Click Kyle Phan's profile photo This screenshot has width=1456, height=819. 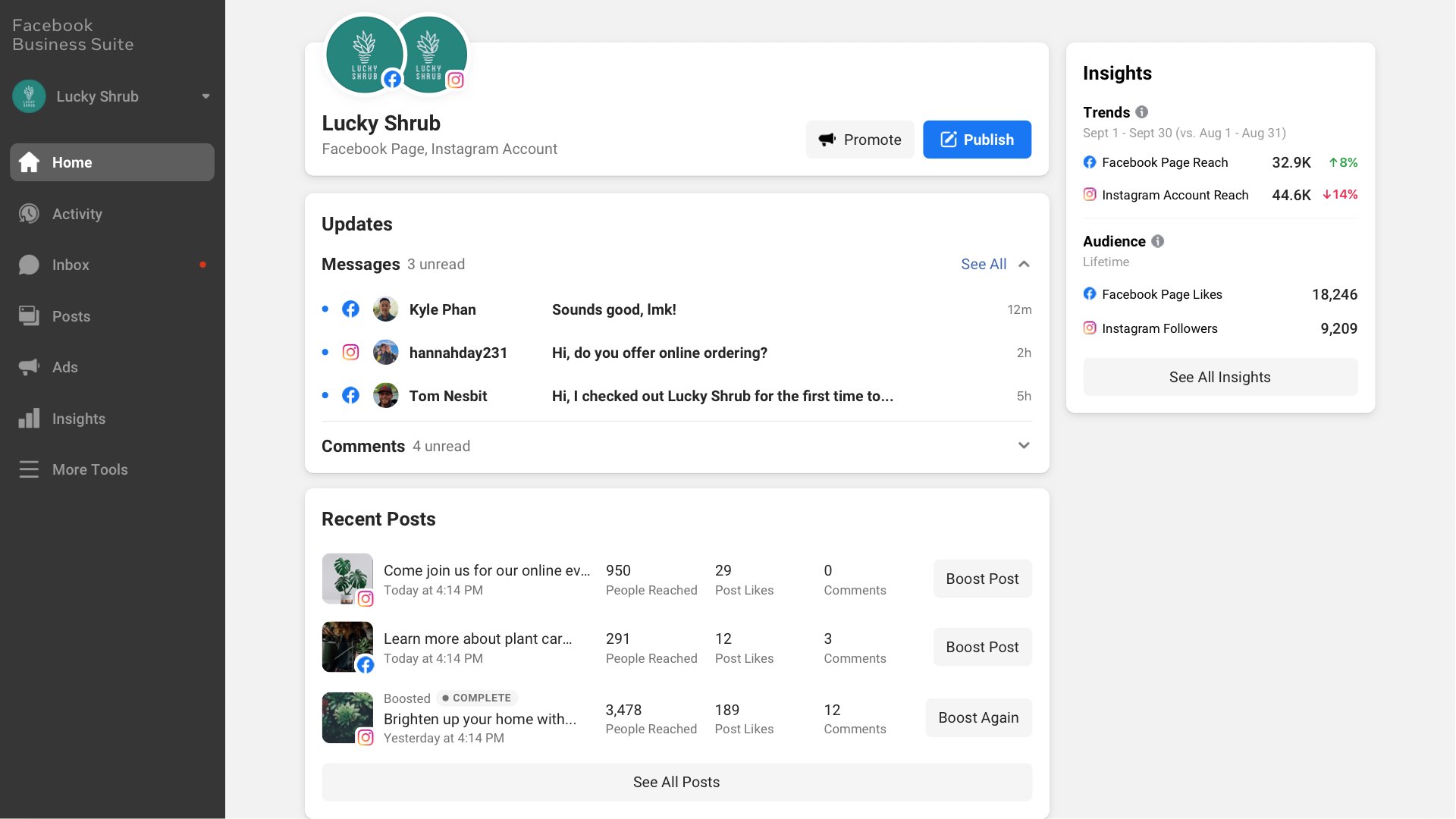pyautogui.click(x=386, y=309)
